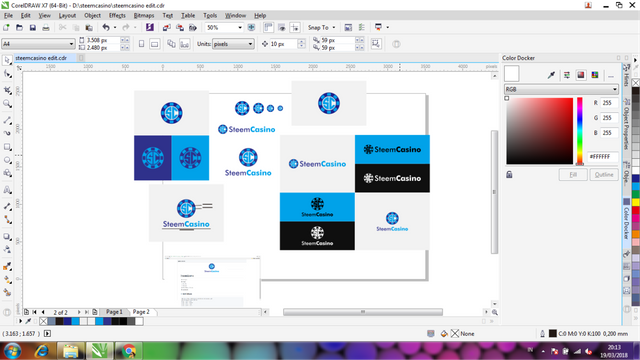Click the Outline button in Color Docker
Screen dimensions: 640x360
(x=604, y=174)
